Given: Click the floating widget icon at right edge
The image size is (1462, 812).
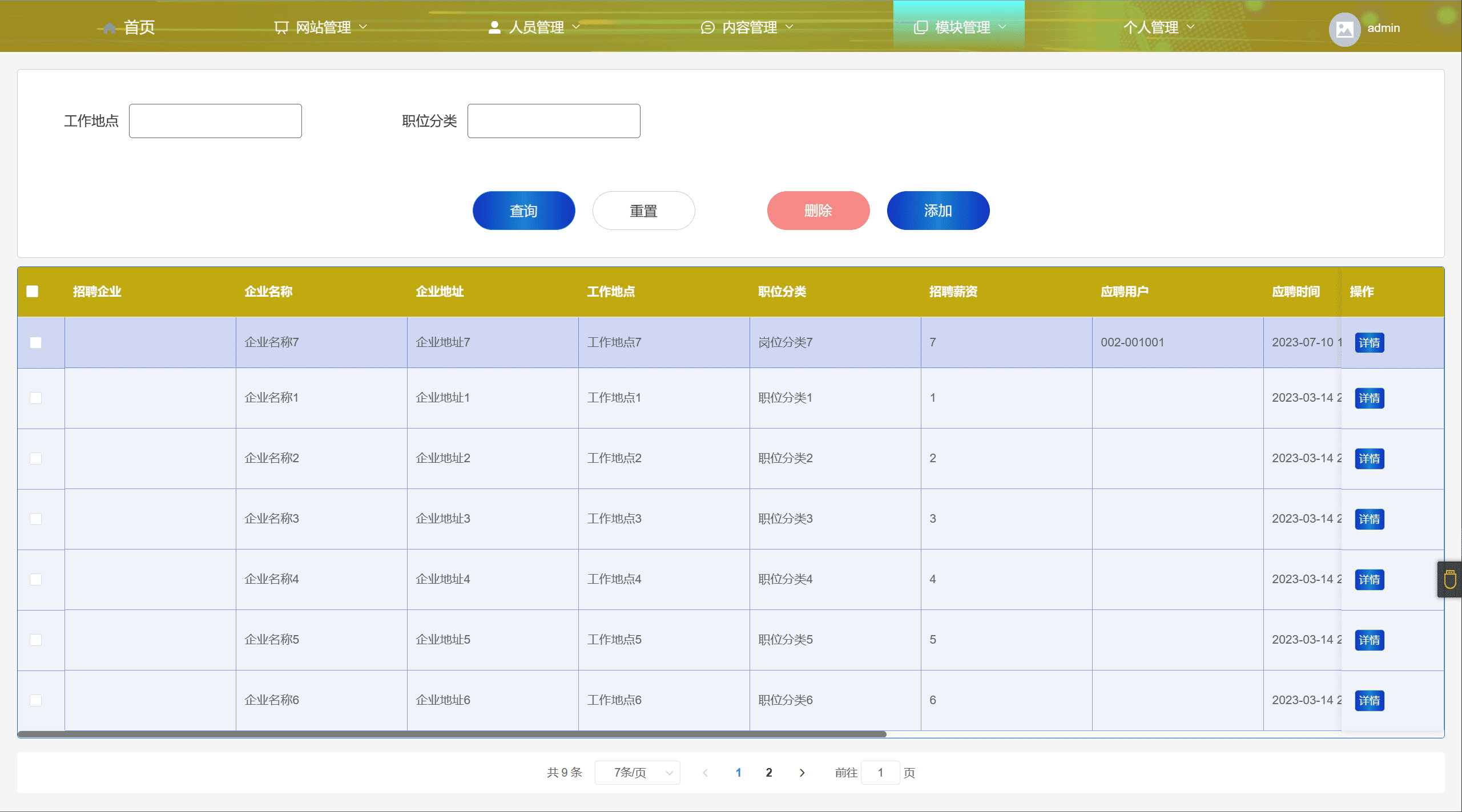Looking at the screenshot, I should tap(1450, 580).
